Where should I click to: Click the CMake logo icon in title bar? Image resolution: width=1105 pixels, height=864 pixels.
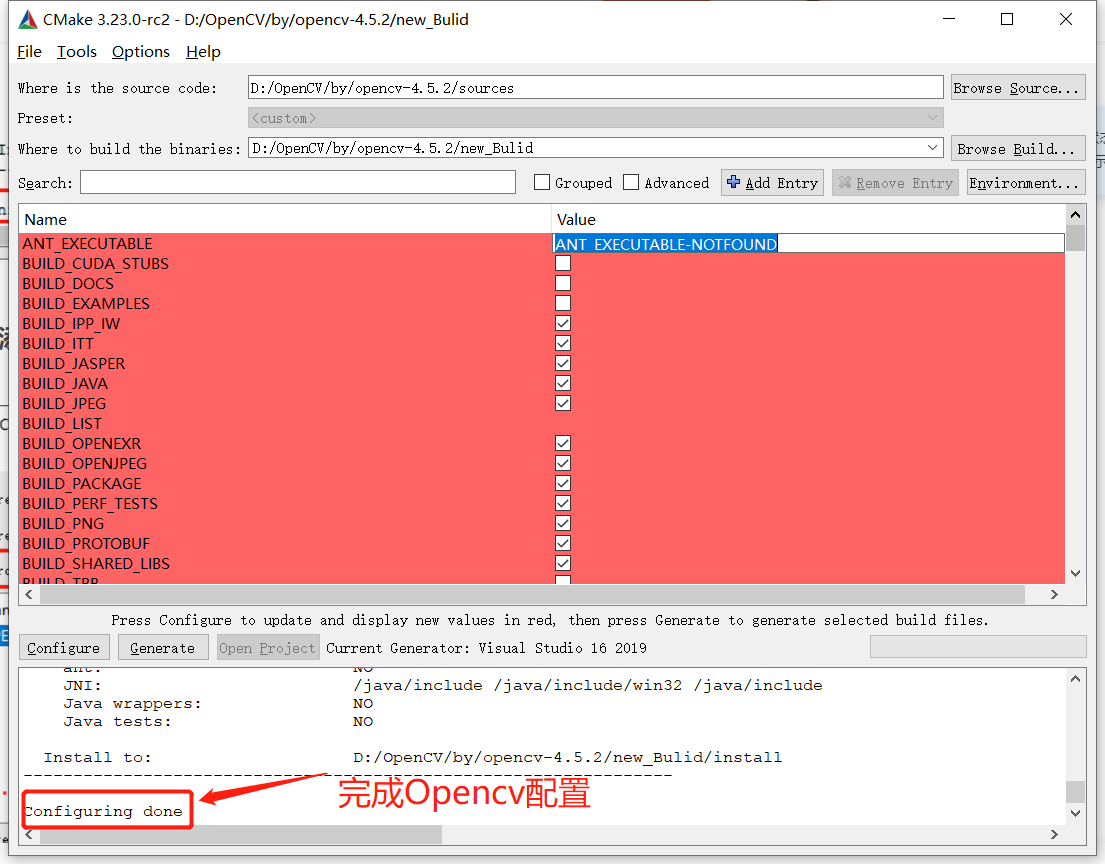[x=28, y=20]
